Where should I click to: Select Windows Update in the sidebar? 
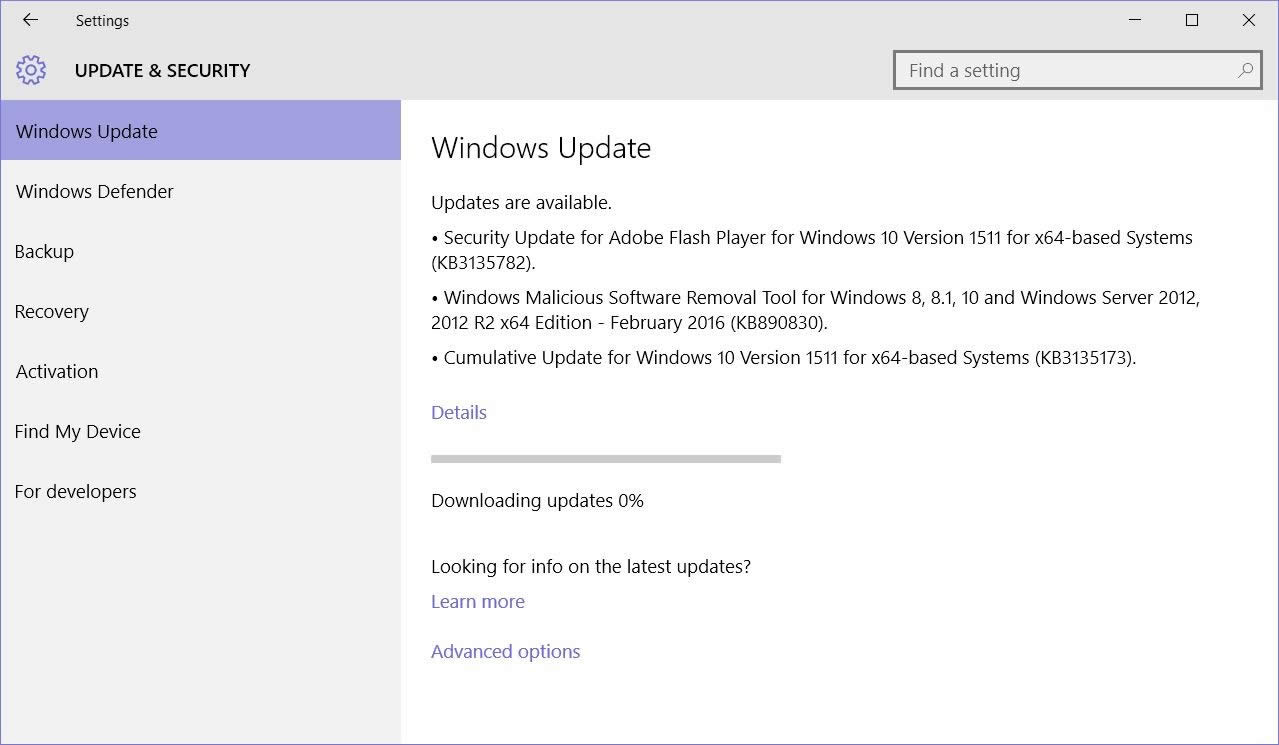86,131
